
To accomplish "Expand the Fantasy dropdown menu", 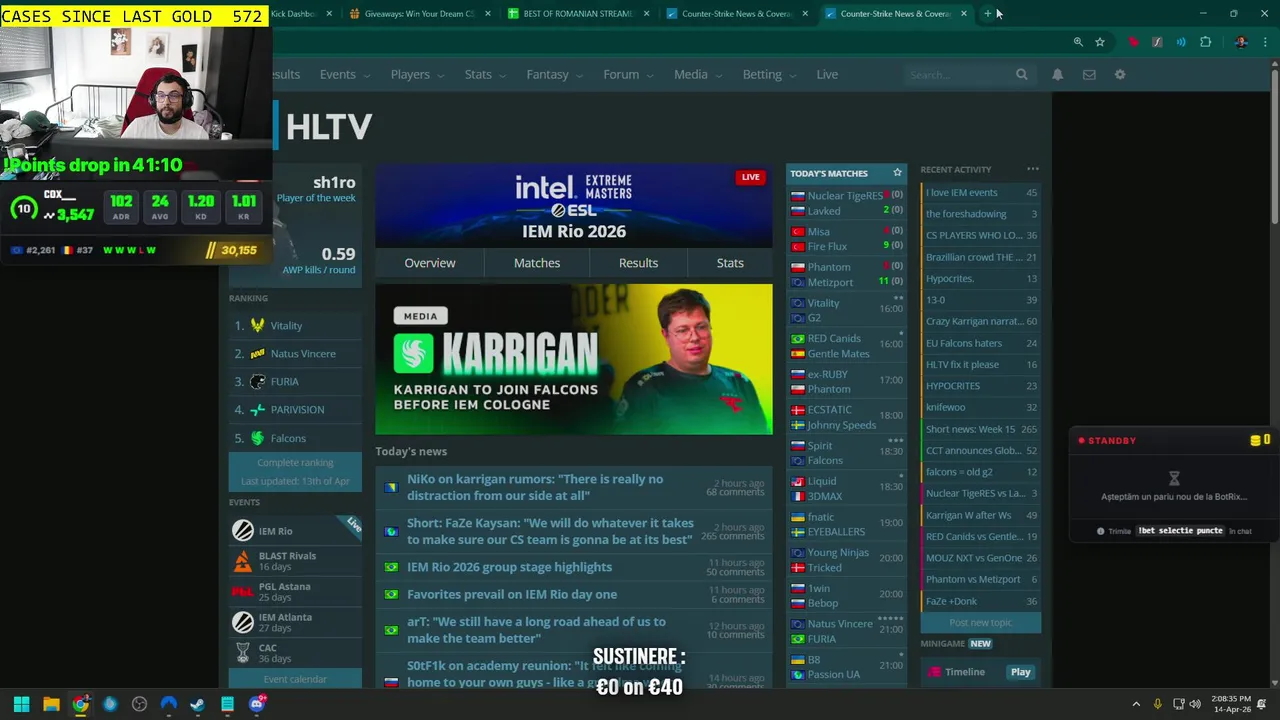I will point(553,74).
